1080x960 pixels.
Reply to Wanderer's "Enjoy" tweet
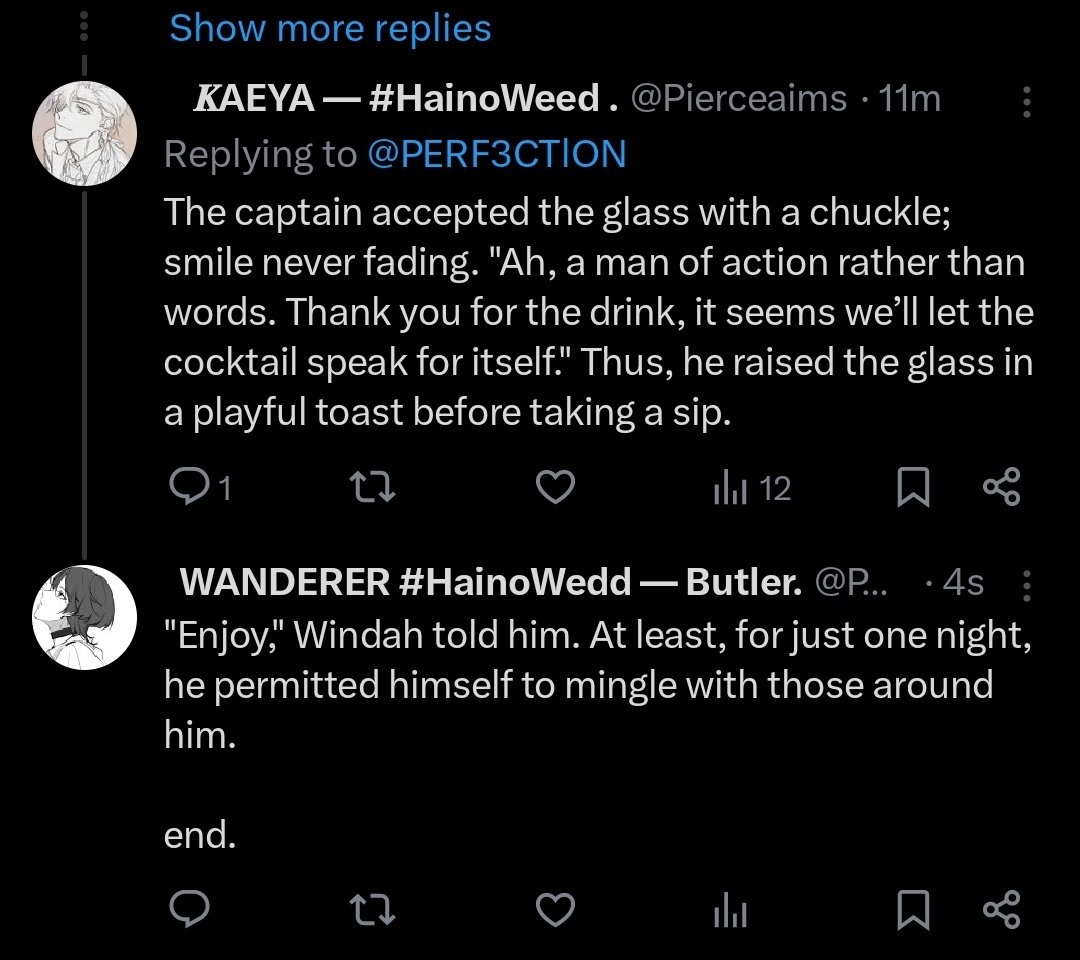pyautogui.click(x=189, y=909)
